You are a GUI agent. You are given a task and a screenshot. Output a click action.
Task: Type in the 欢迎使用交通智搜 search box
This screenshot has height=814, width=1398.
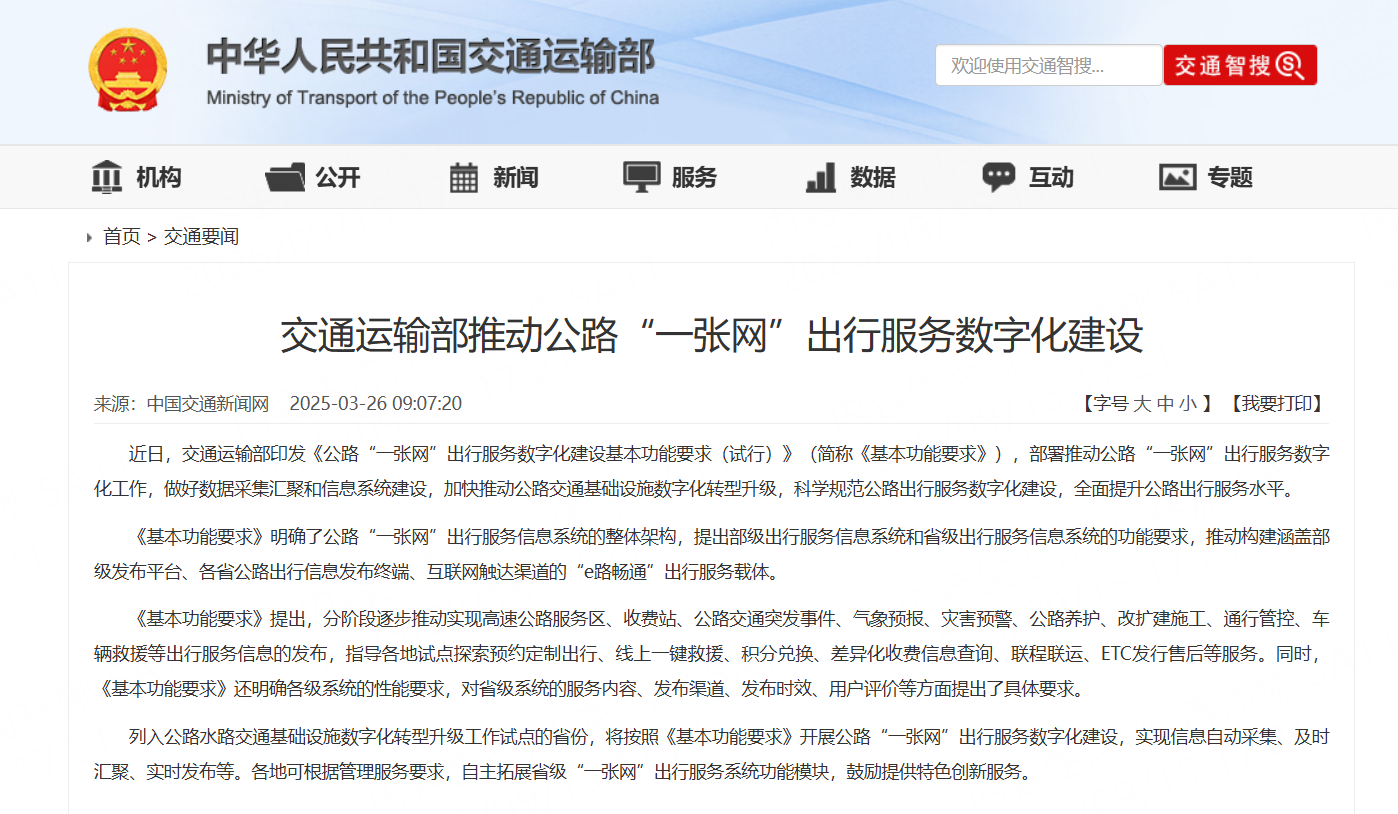(1047, 66)
